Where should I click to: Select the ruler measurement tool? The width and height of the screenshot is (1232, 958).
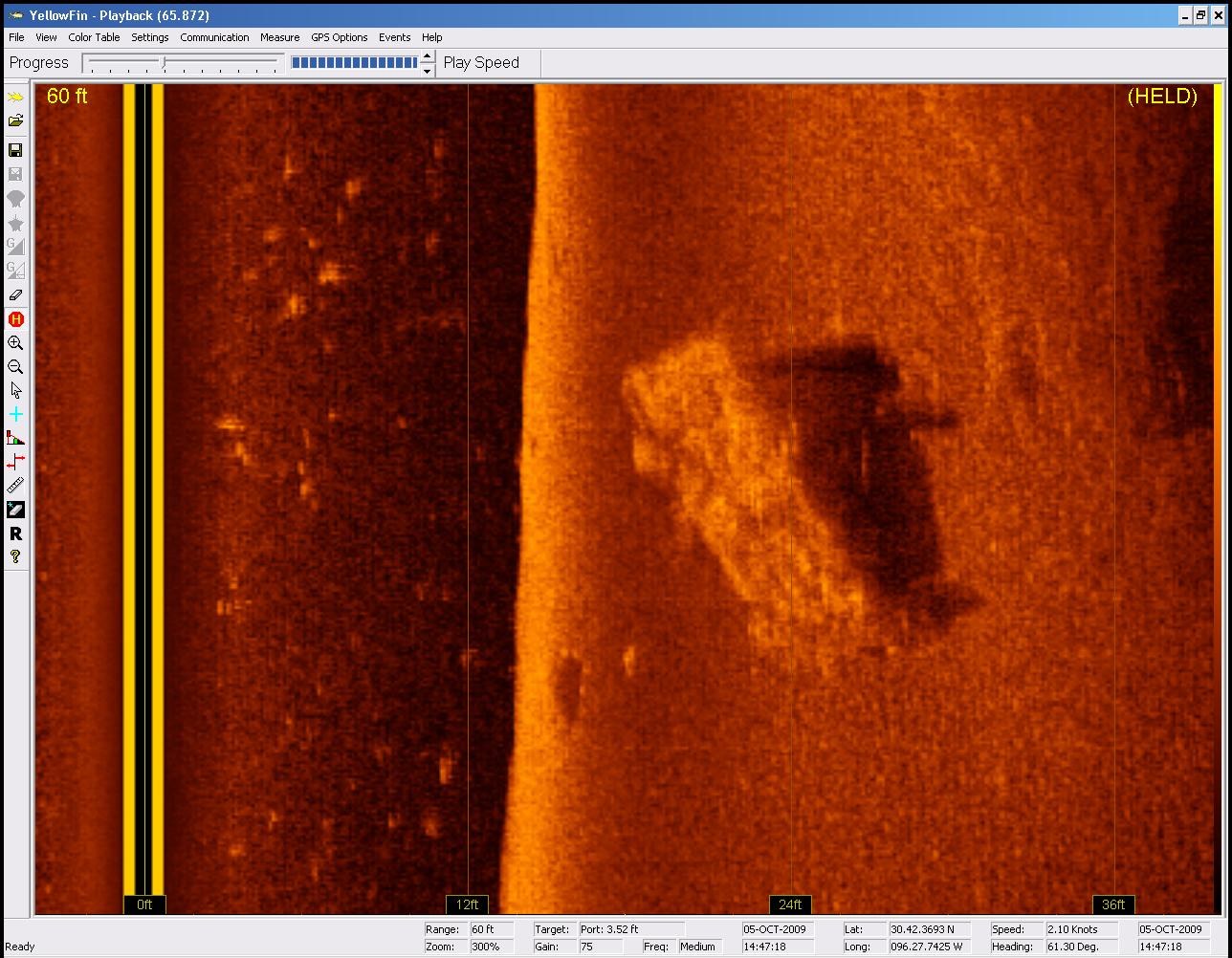[15, 486]
